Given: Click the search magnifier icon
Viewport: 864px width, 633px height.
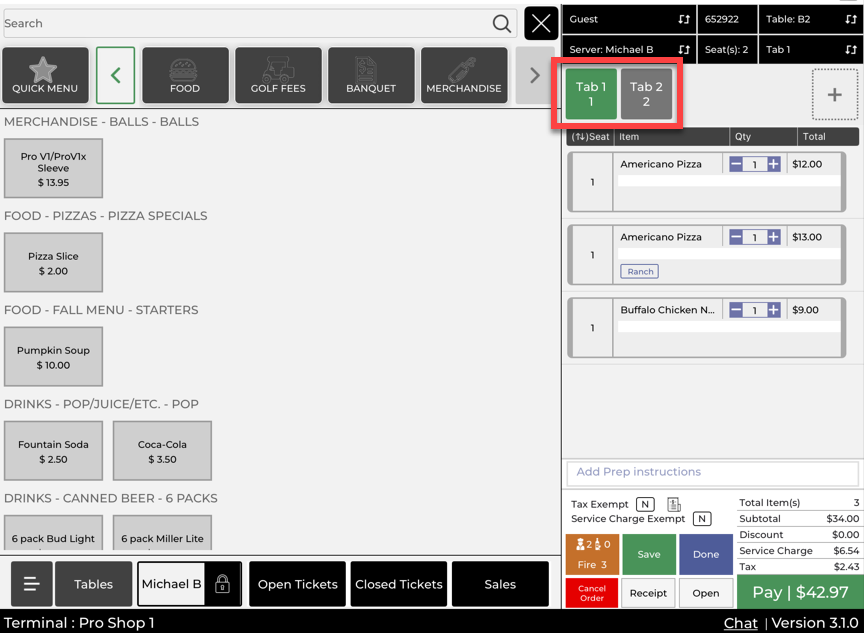Looking at the screenshot, I should pos(502,24).
